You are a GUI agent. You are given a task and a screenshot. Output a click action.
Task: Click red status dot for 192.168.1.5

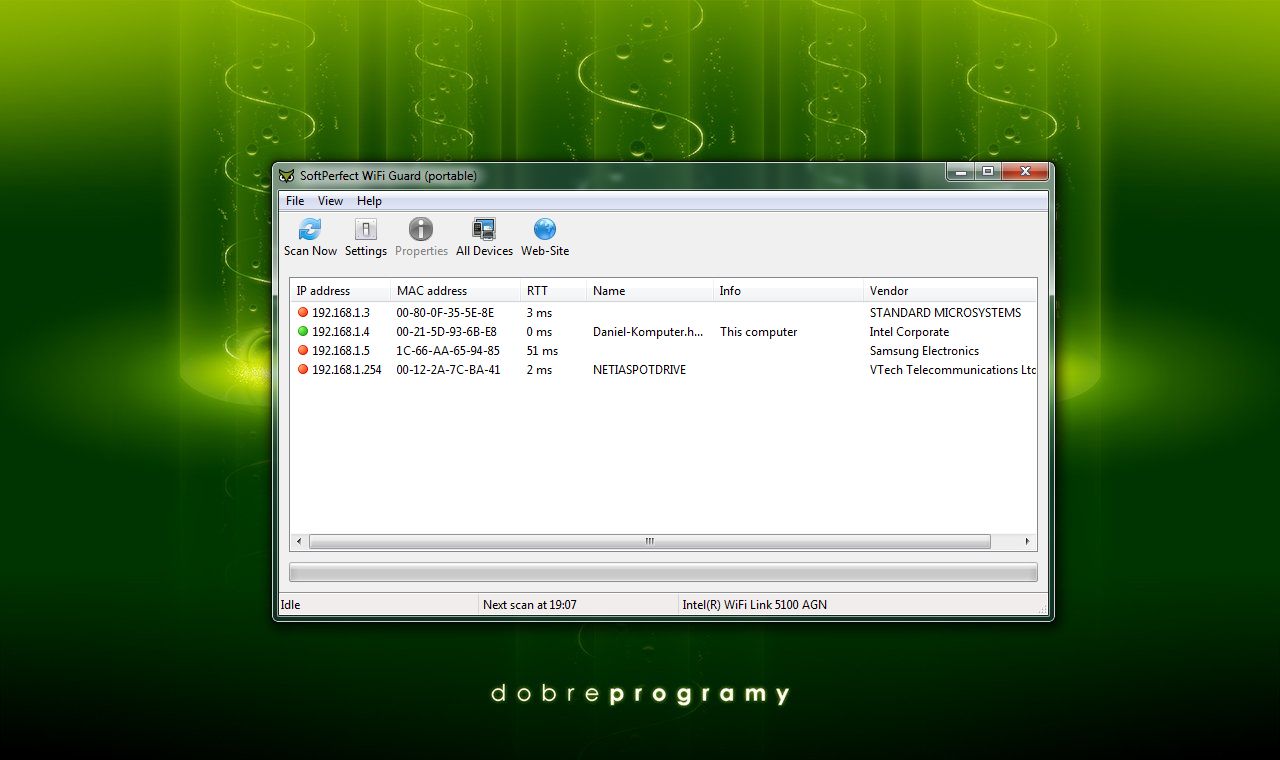[x=303, y=350]
